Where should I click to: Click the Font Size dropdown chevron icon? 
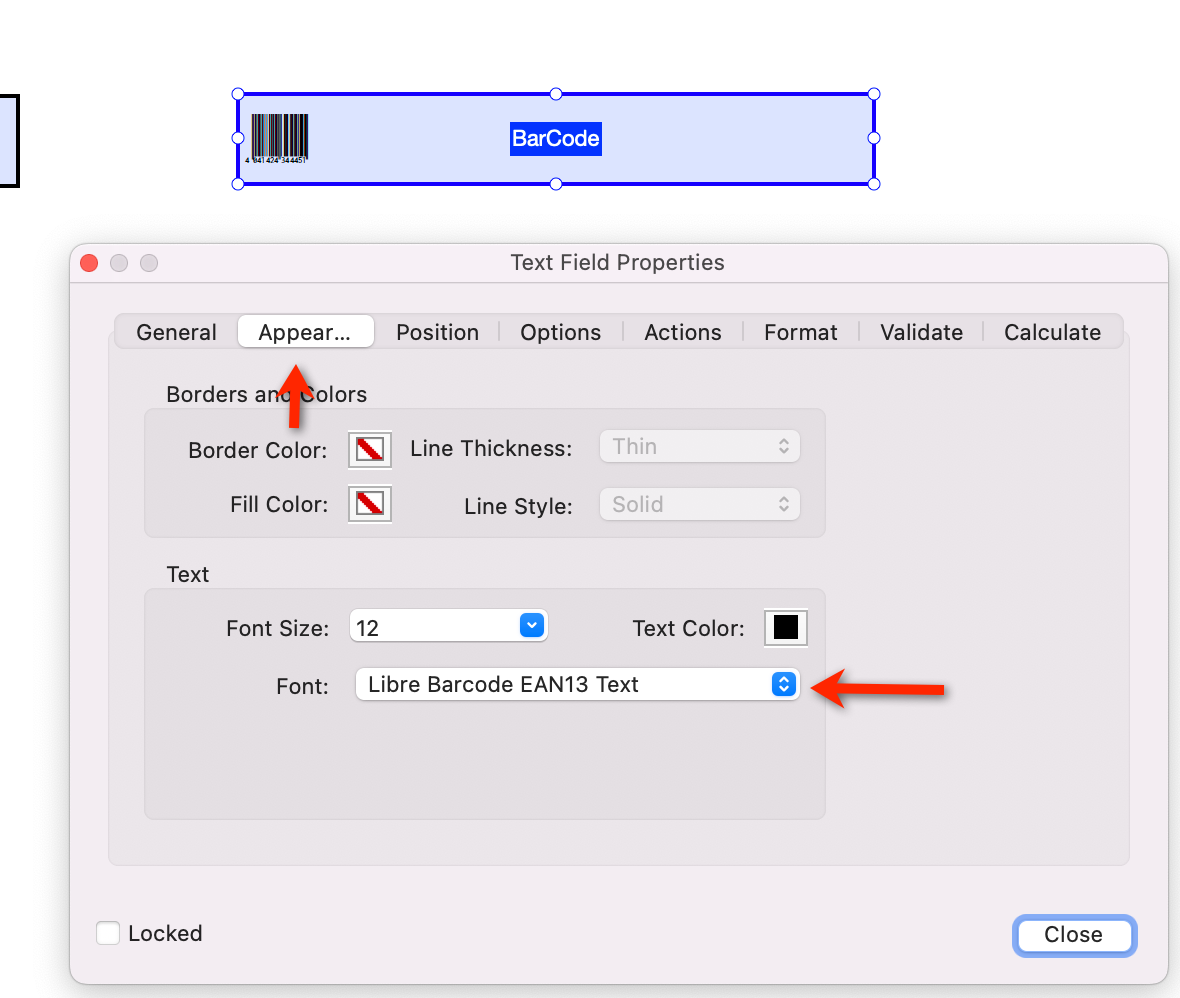pyautogui.click(x=531, y=625)
